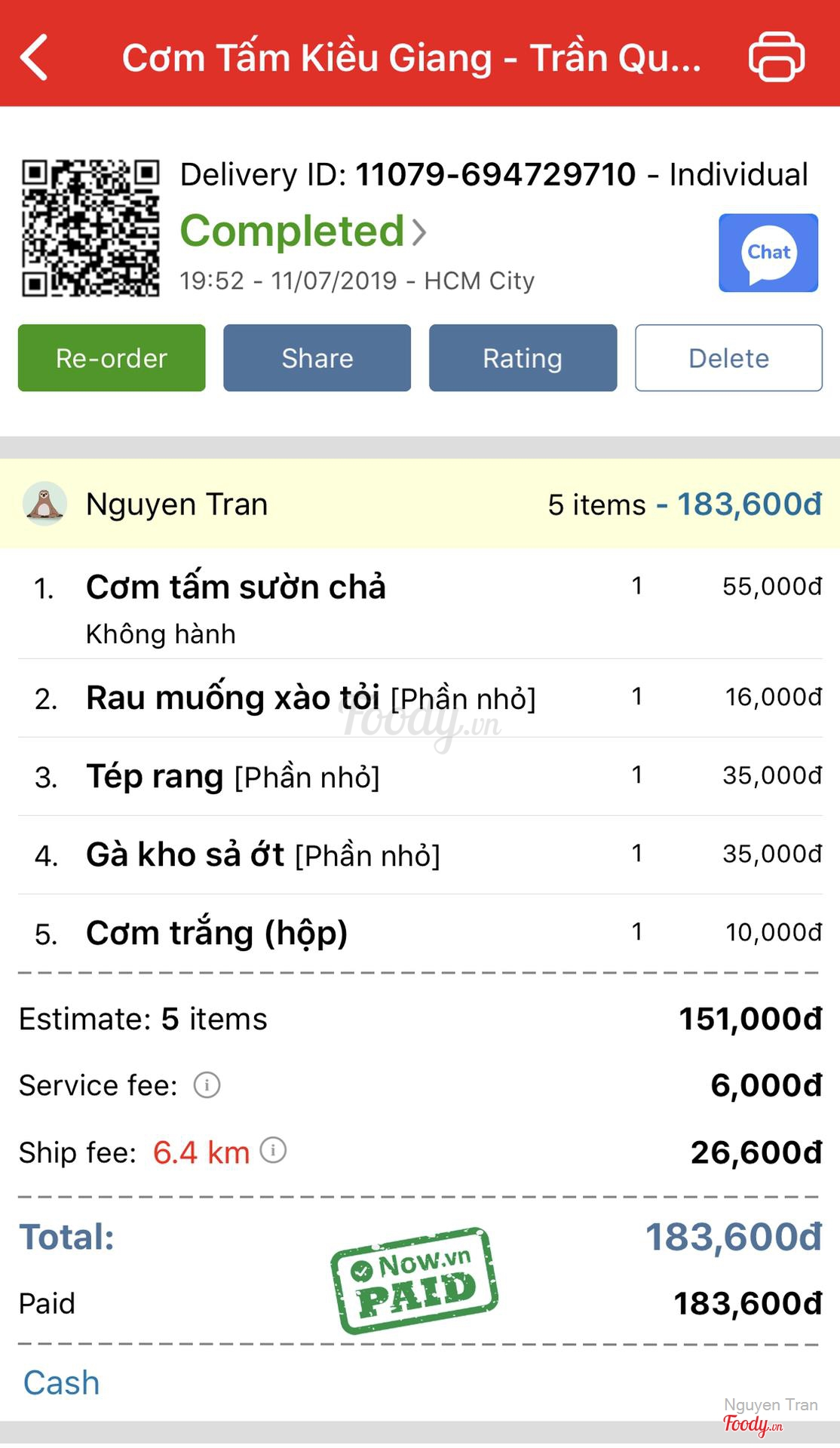Tap the Service fee info icon
840x1448 pixels.
point(207,1085)
